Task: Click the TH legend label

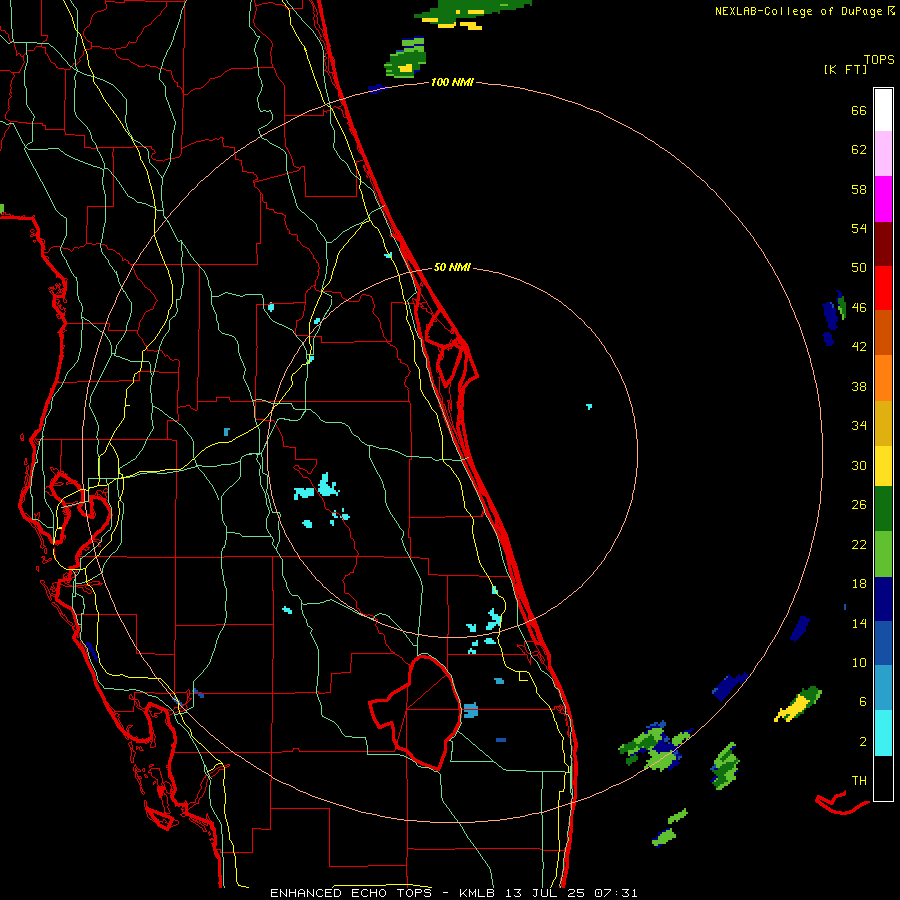Action: 859,781
